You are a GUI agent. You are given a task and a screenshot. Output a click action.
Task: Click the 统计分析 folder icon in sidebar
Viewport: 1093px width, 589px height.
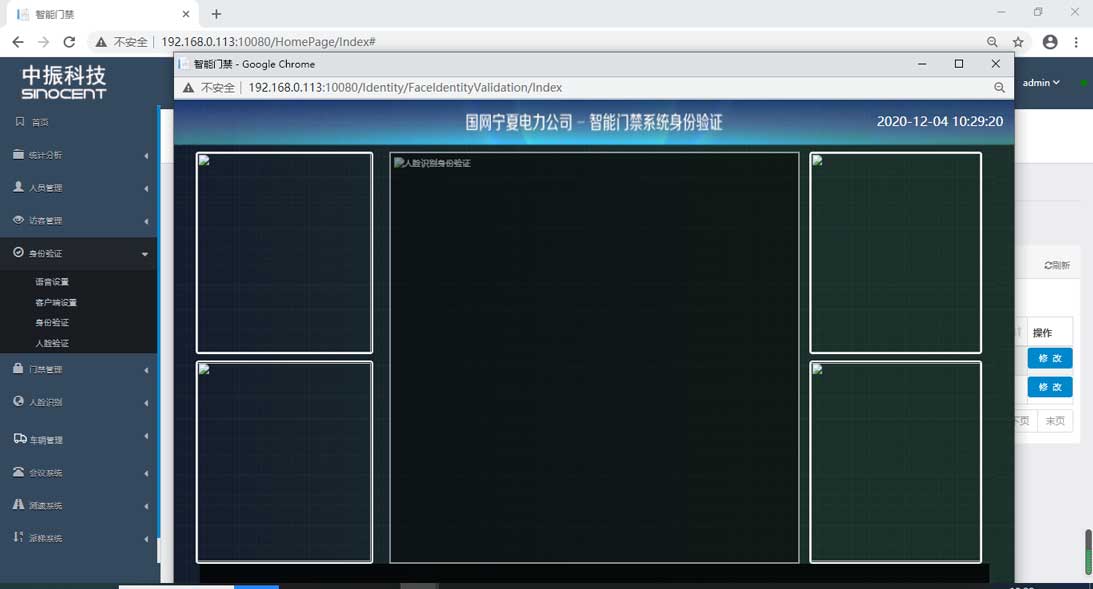19,155
